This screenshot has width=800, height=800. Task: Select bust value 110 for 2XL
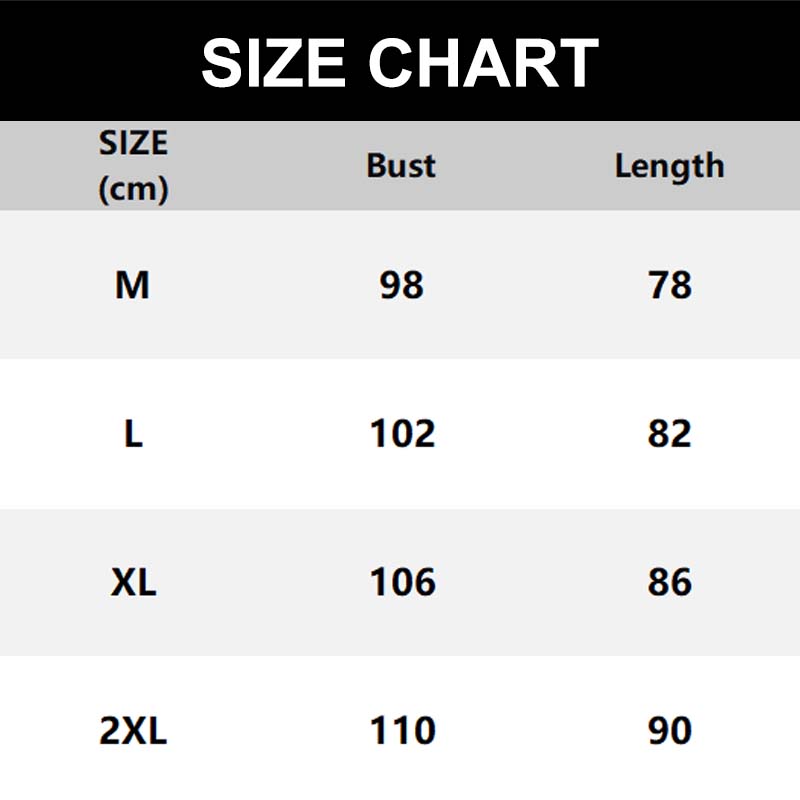tap(402, 731)
